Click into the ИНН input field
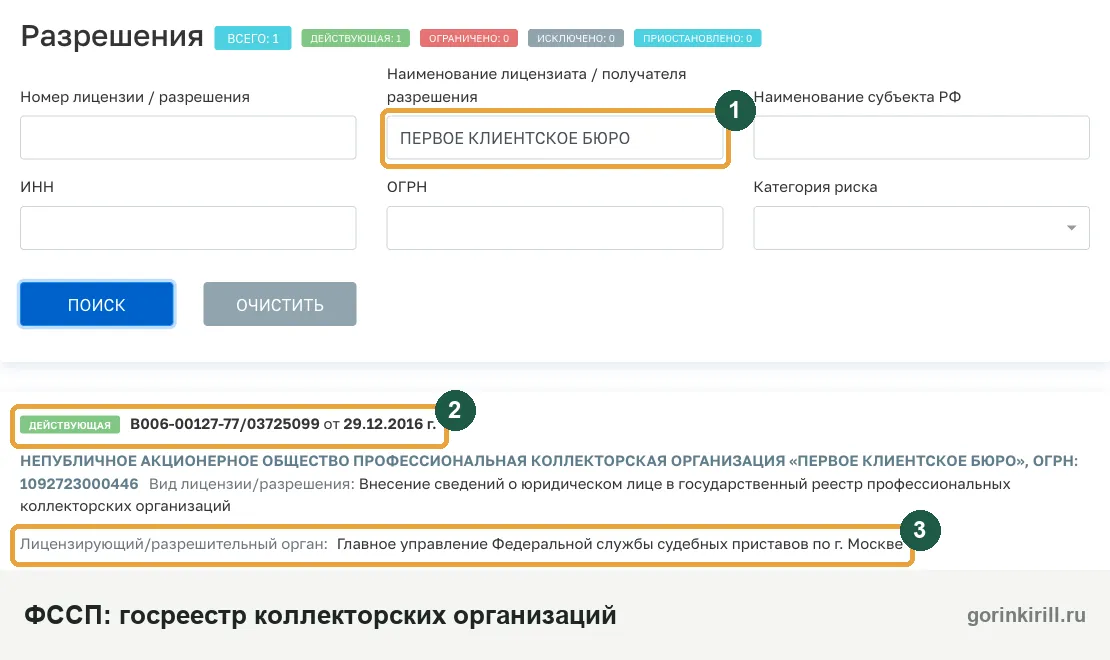The image size is (1110, 660). pos(188,228)
